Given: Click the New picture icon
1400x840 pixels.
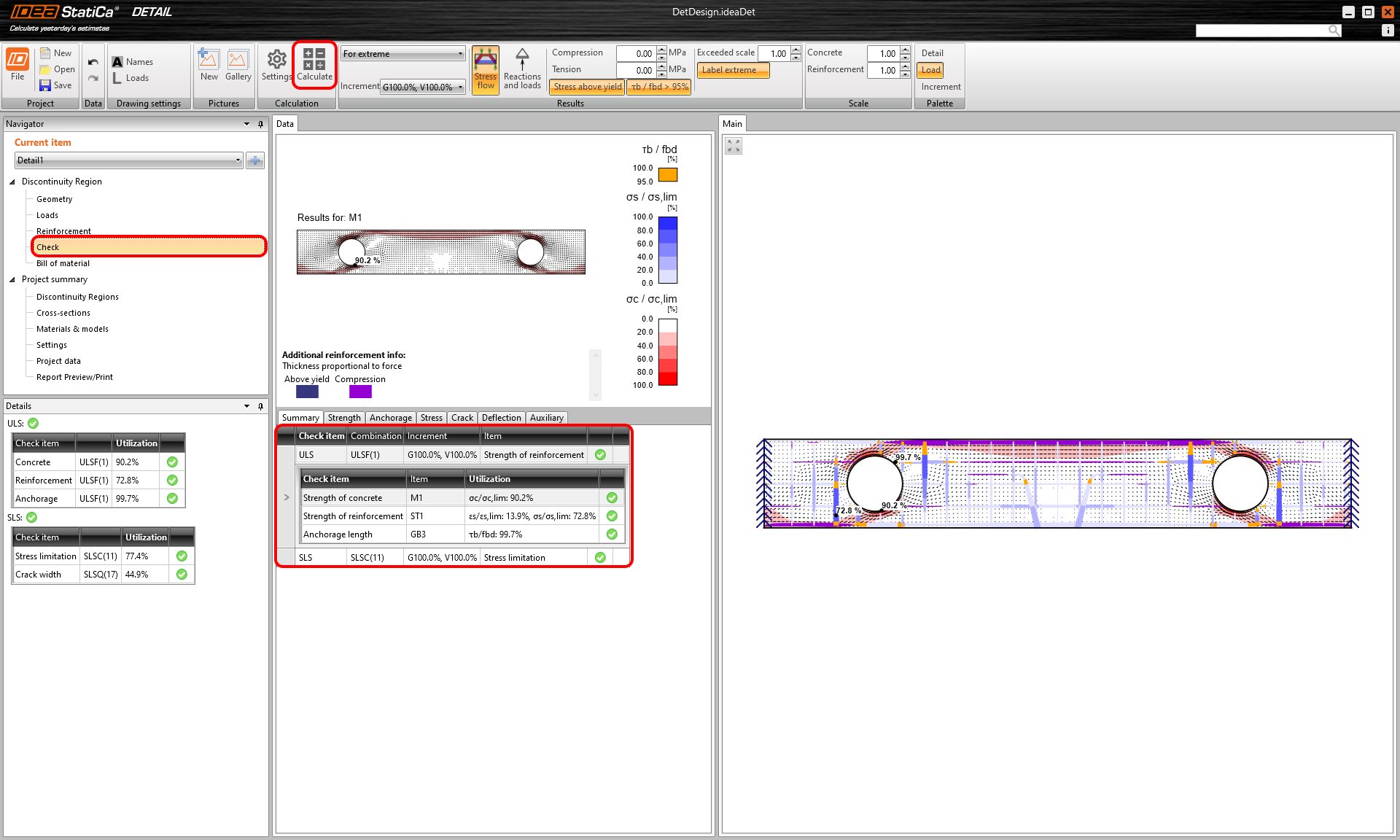Looking at the screenshot, I should click(209, 60).
